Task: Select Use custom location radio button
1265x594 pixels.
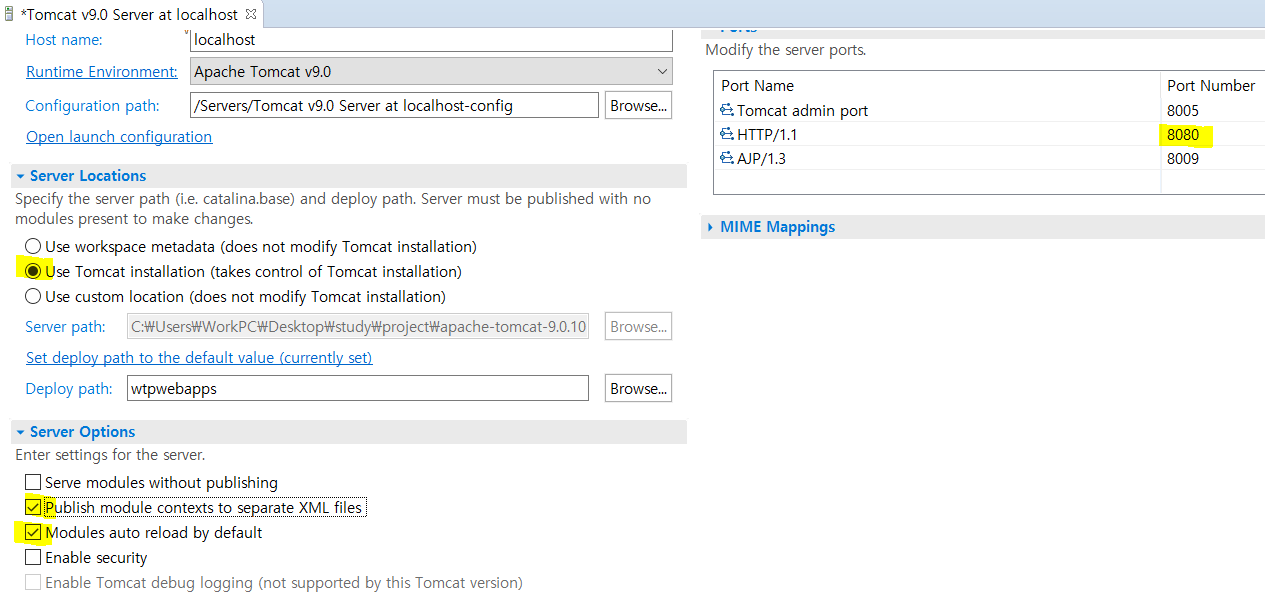Action: 33,296
